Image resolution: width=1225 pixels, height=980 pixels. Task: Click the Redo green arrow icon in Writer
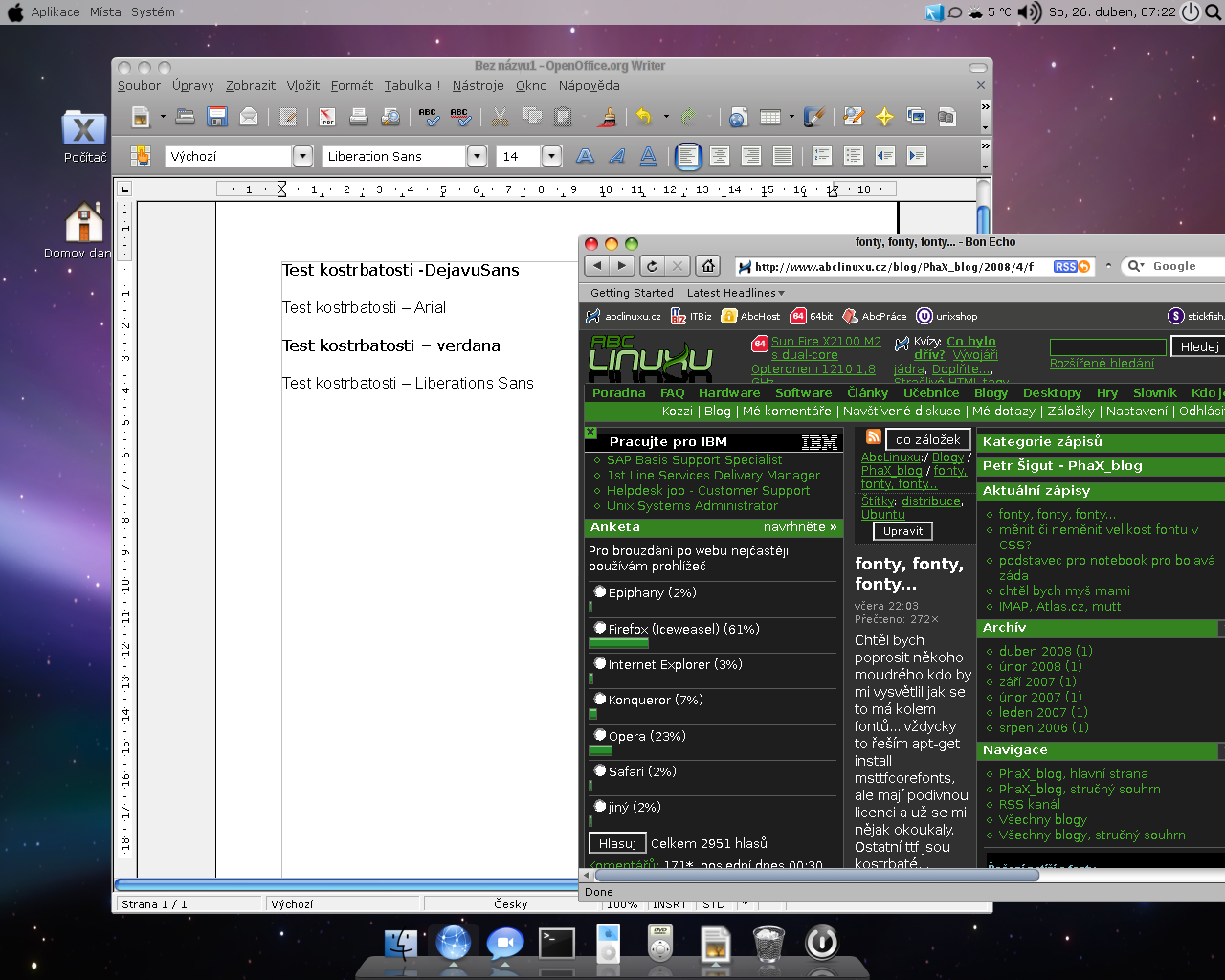pyautogui.click(x=688, y=117)
